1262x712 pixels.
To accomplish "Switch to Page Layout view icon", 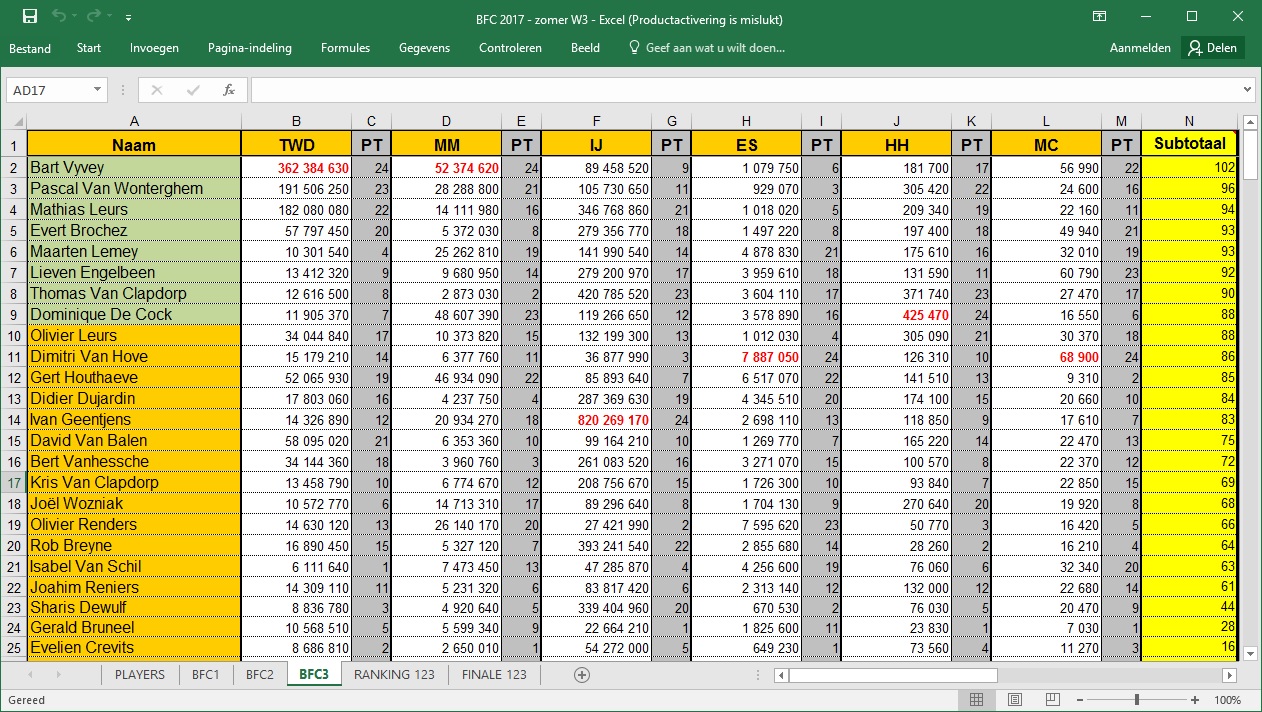I will point(1014,700).
